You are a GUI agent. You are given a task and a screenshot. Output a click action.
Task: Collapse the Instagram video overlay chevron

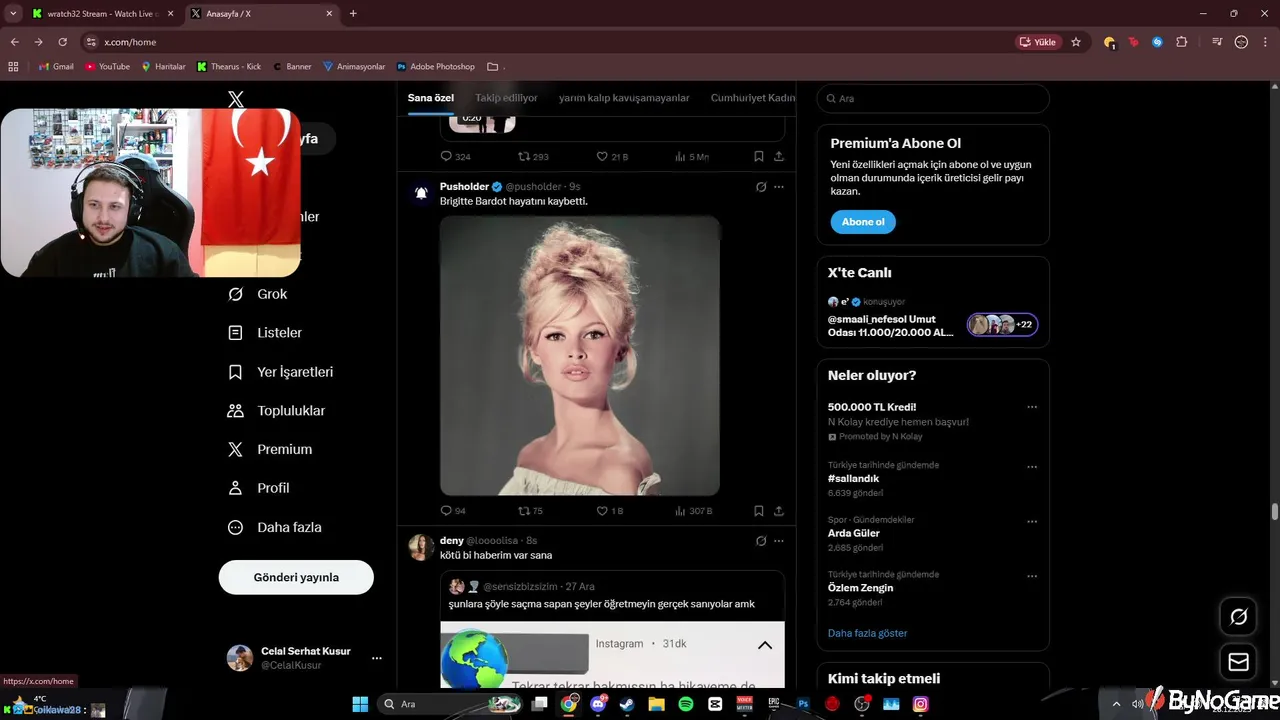tap(765, 645)
